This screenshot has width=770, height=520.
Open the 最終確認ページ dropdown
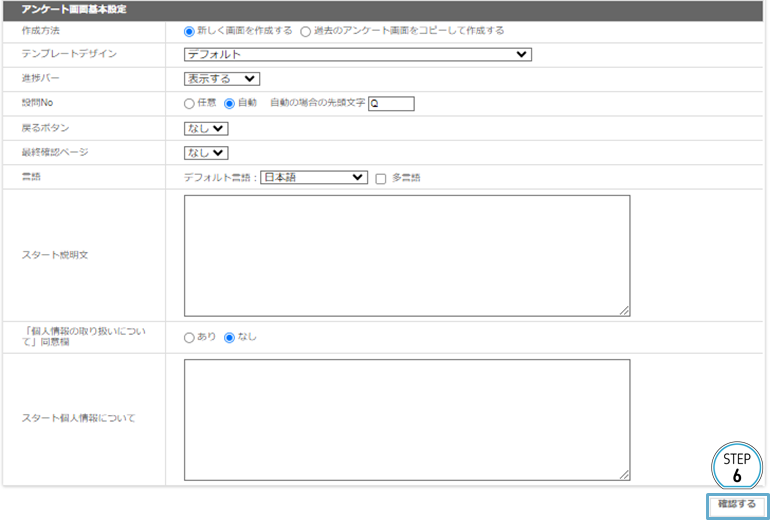tap(206, 153)
